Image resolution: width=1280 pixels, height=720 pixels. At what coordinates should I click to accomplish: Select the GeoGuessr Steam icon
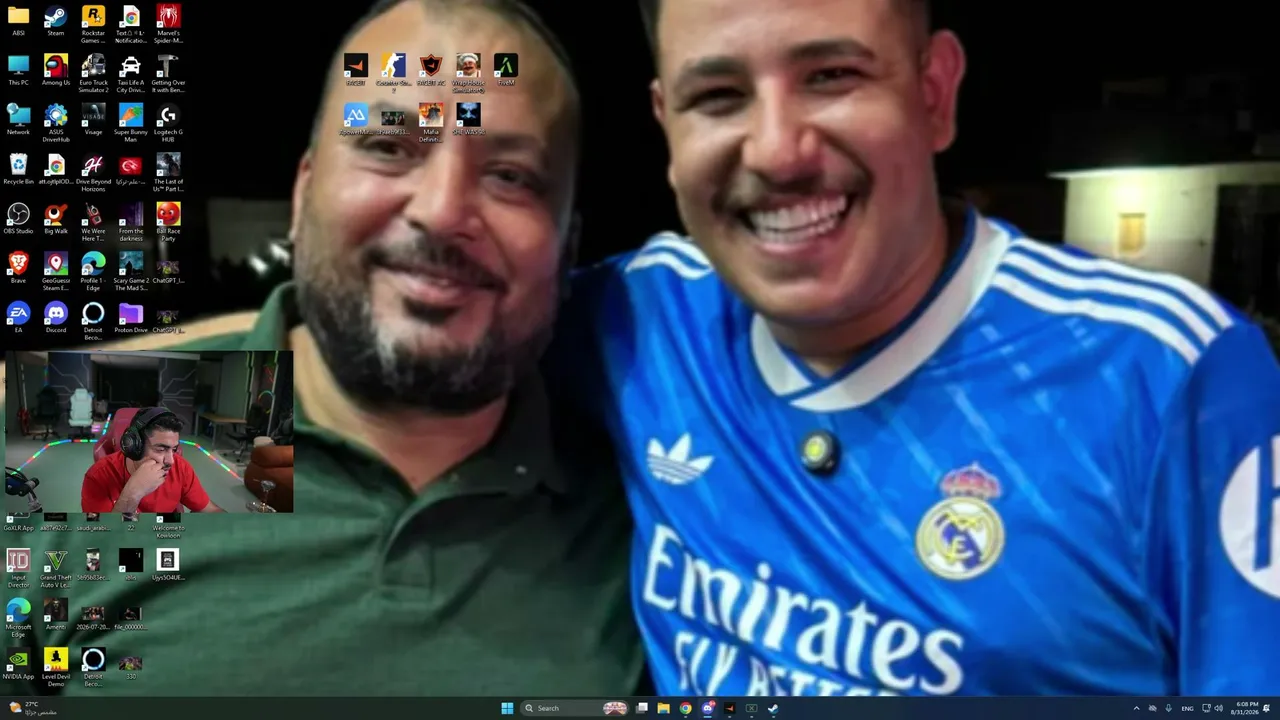pos(56,271)
